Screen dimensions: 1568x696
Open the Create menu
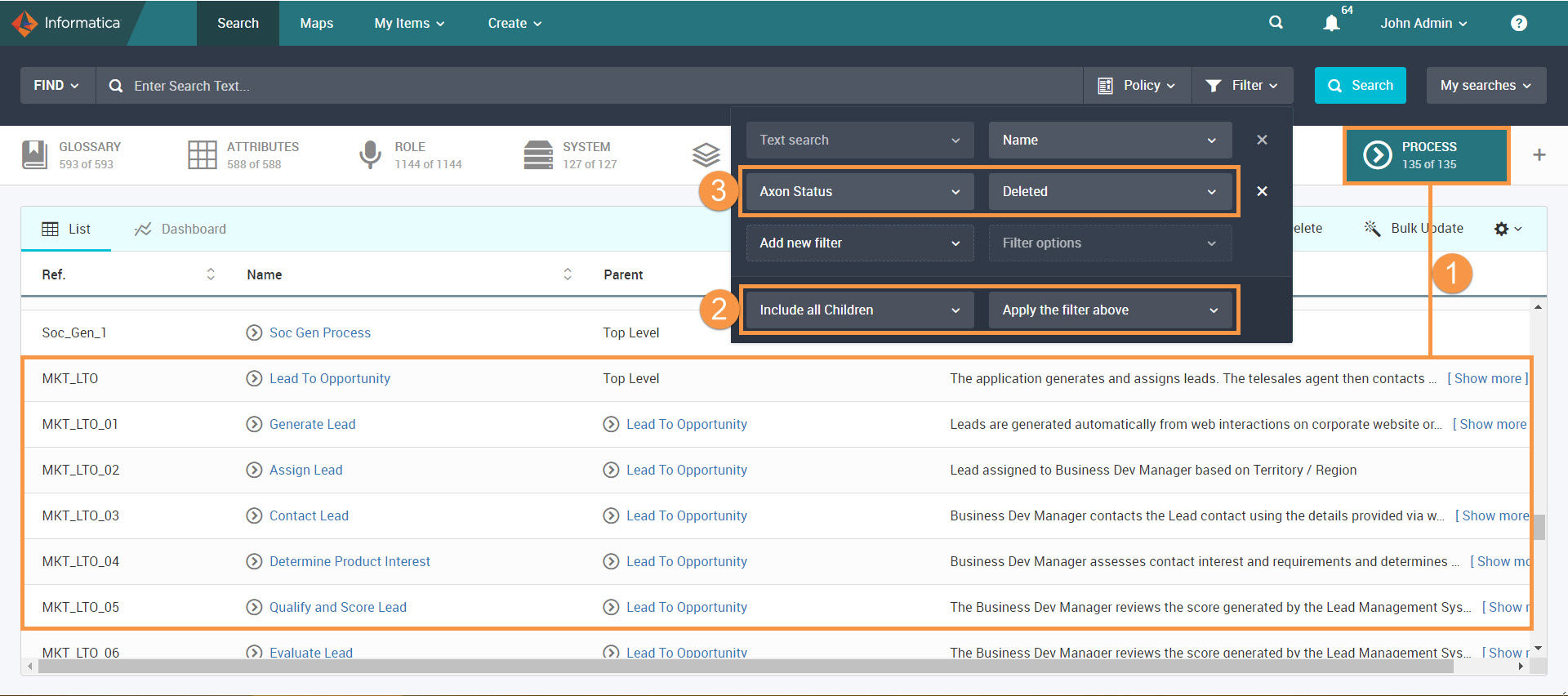click(514, 23)
